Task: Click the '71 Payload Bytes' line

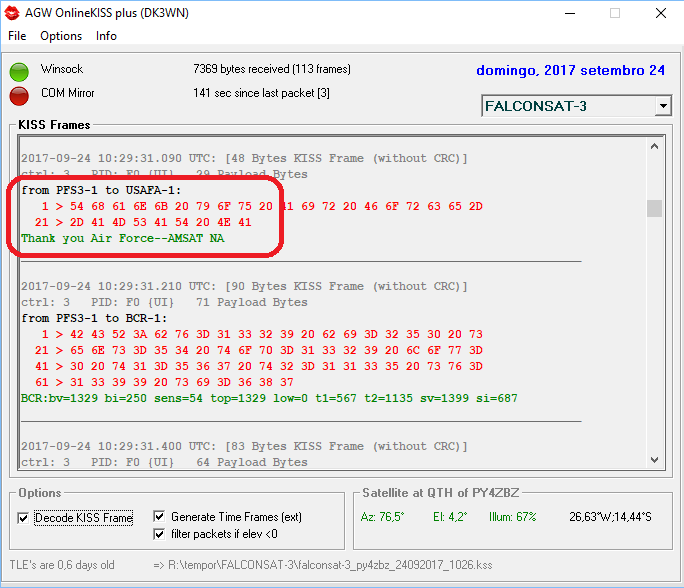Action: [x=164, y=302]
